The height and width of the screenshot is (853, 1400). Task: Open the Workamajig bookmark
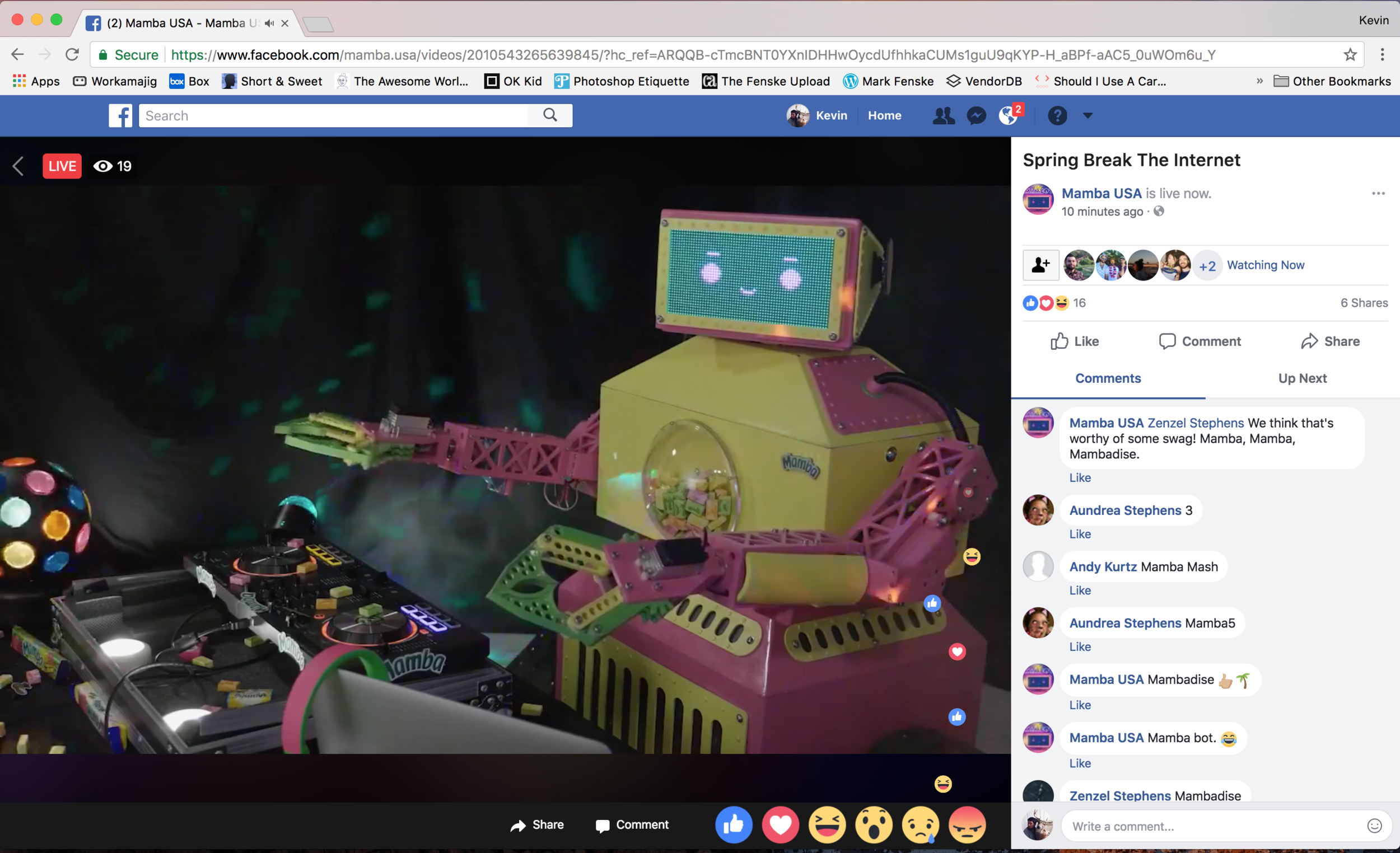pos(115,81)
